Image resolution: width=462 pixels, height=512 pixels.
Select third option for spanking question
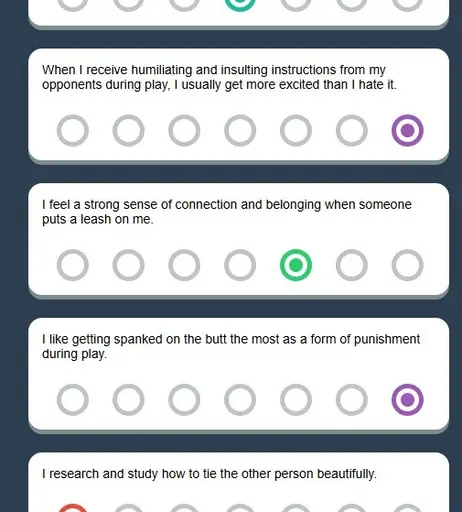pyautogui.click(x=184, y=400)
